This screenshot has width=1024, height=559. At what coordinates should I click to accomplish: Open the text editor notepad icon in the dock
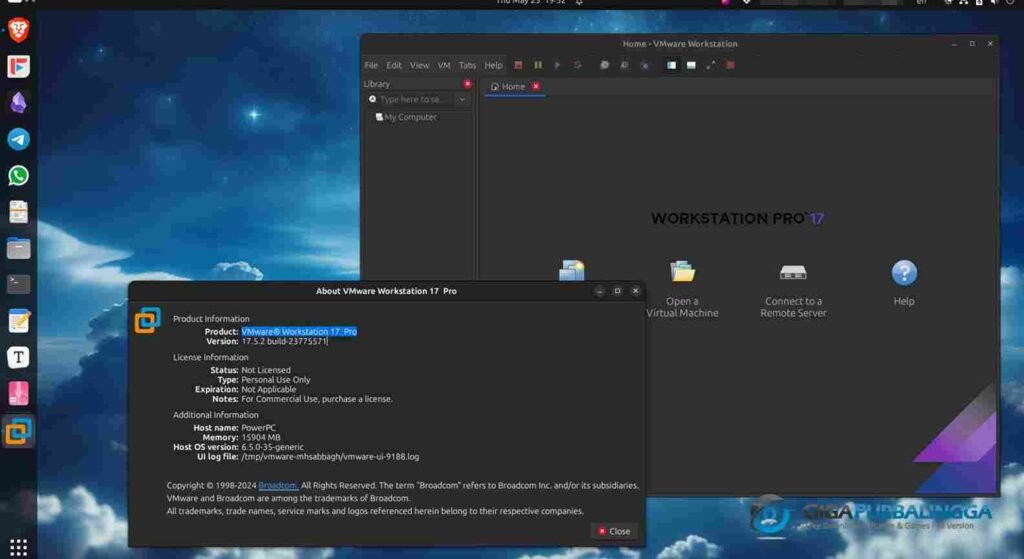click(18, 321)
